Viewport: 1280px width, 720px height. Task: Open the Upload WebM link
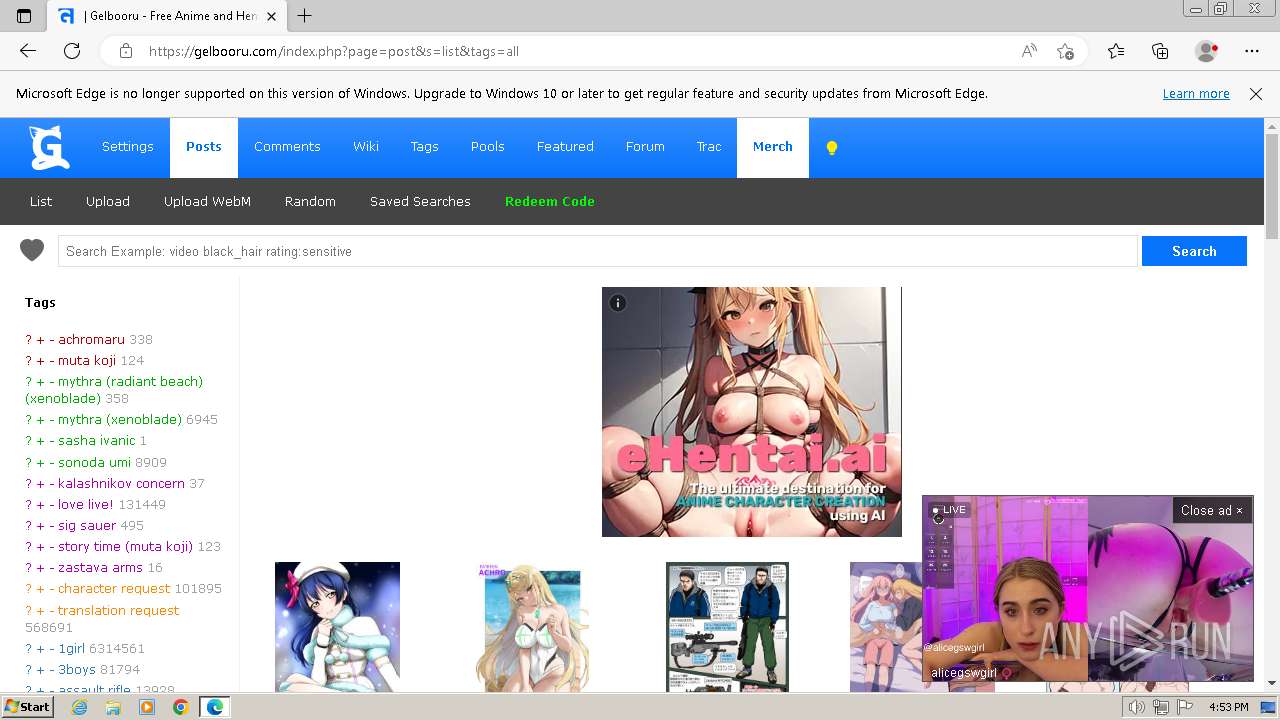(x=207, y=201)
